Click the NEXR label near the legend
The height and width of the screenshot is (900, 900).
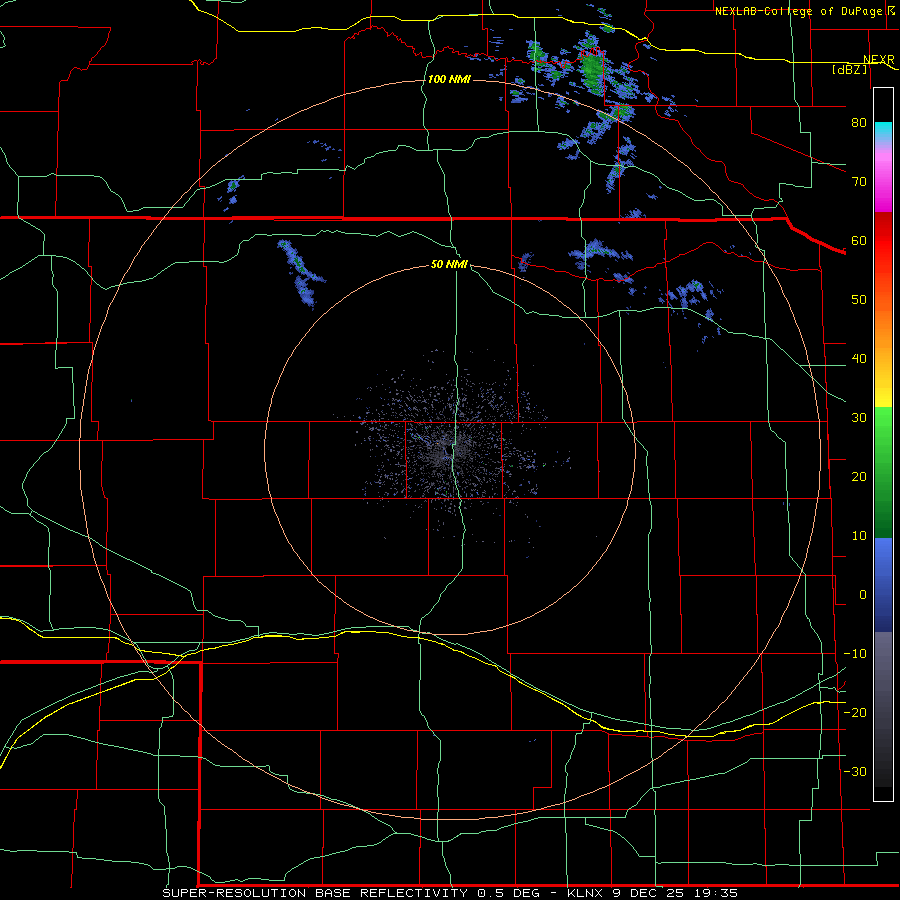point(879,60)
